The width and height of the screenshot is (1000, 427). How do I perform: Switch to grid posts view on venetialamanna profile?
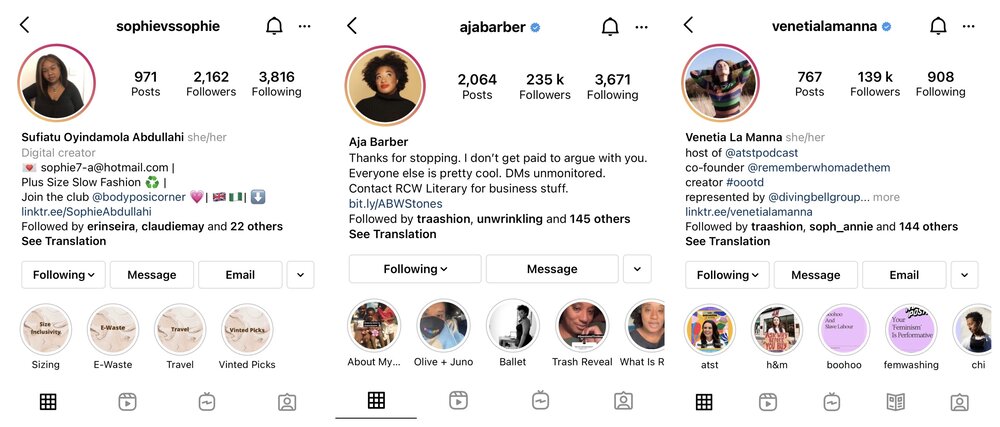[x=704, y=402]
